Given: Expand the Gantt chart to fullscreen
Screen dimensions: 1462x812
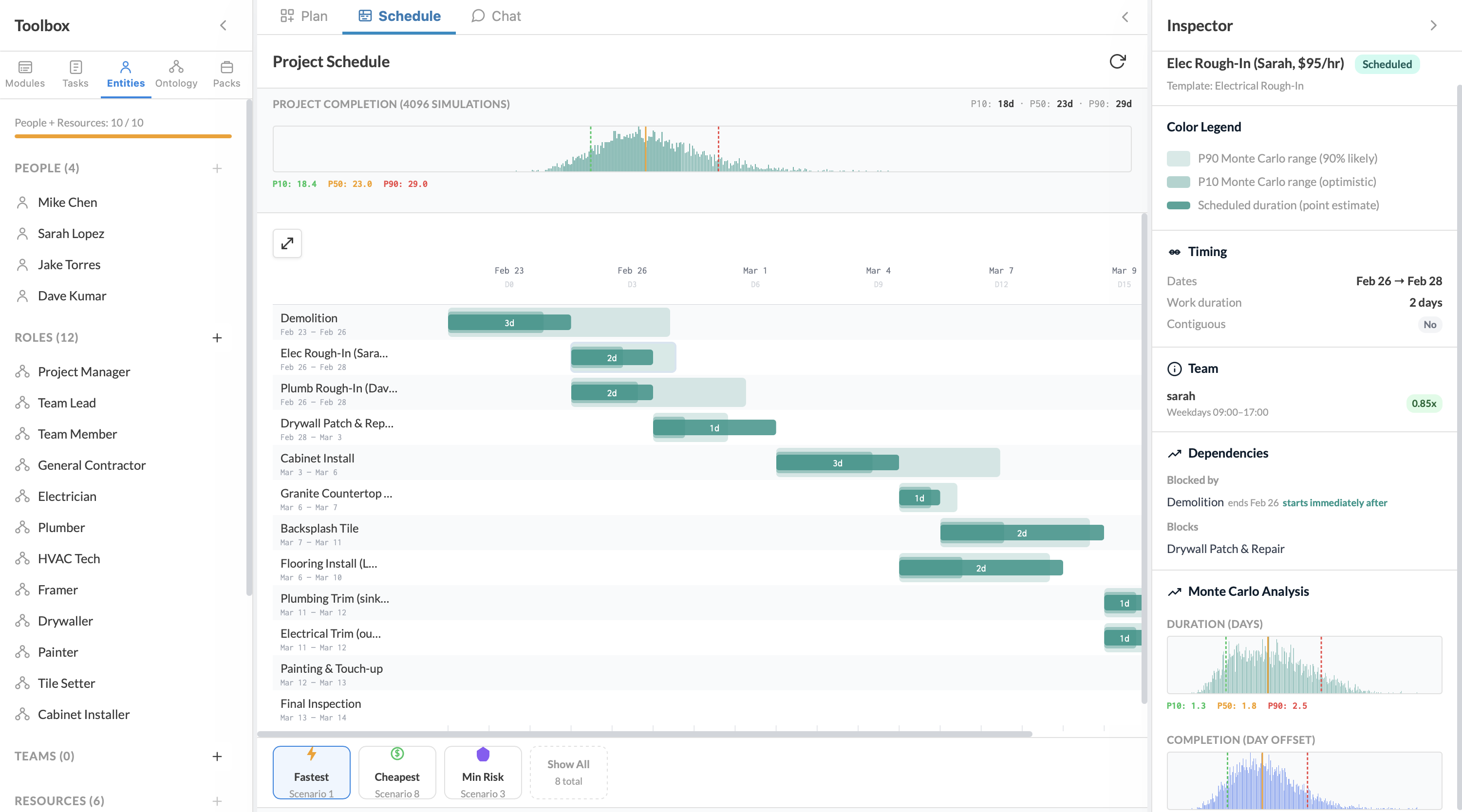Looking at the screenshot, I should (x=287, y=243).
